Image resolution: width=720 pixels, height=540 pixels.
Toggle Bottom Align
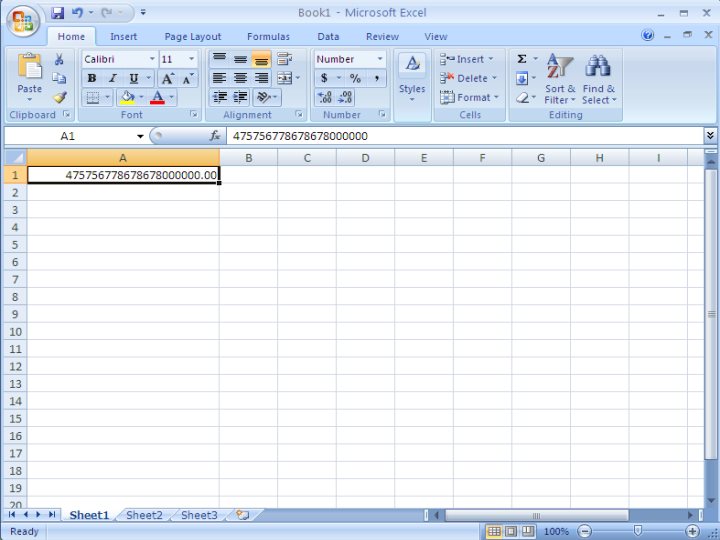(x=261, y=59)
